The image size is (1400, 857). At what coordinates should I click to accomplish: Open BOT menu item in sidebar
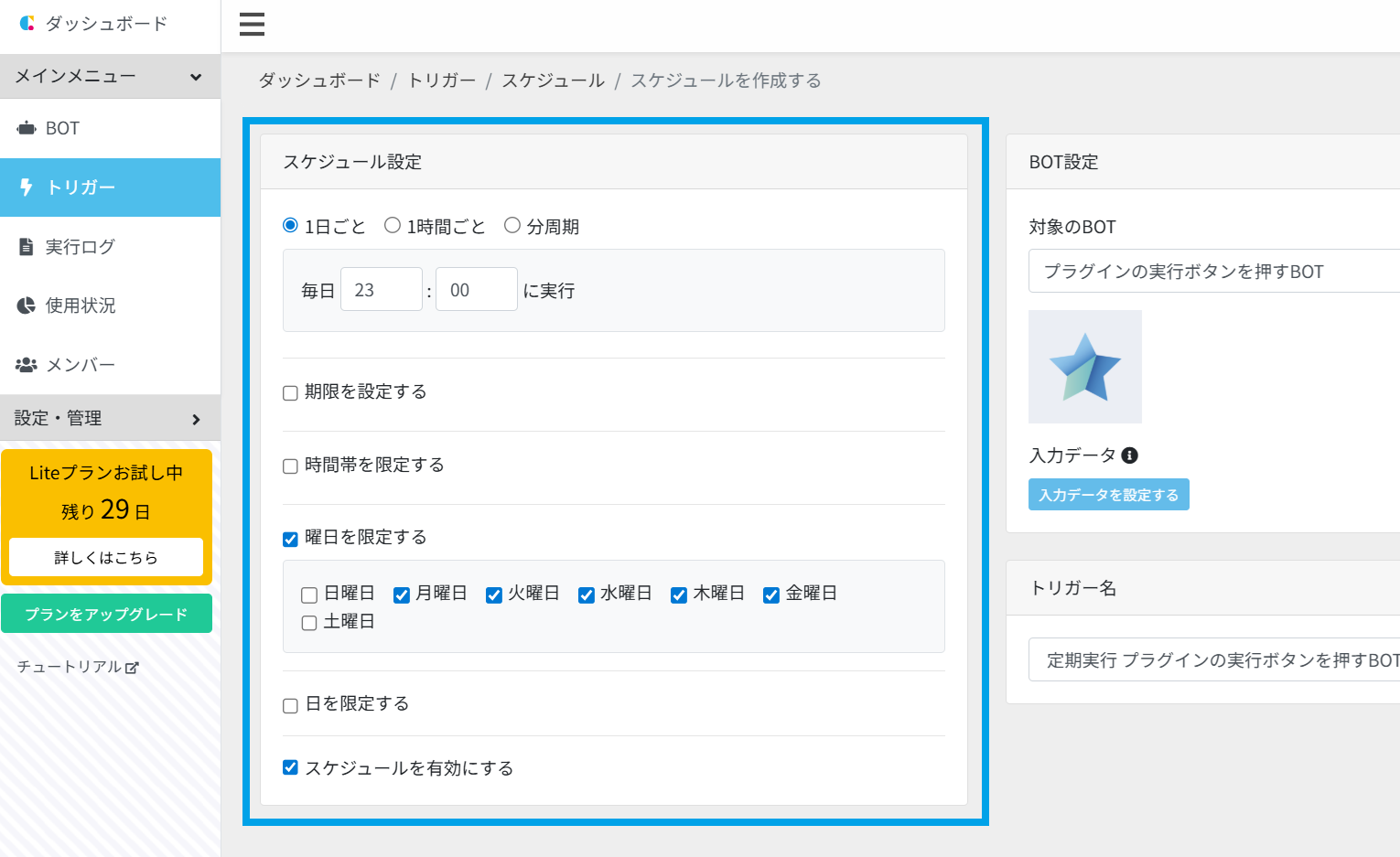point(110,128)
